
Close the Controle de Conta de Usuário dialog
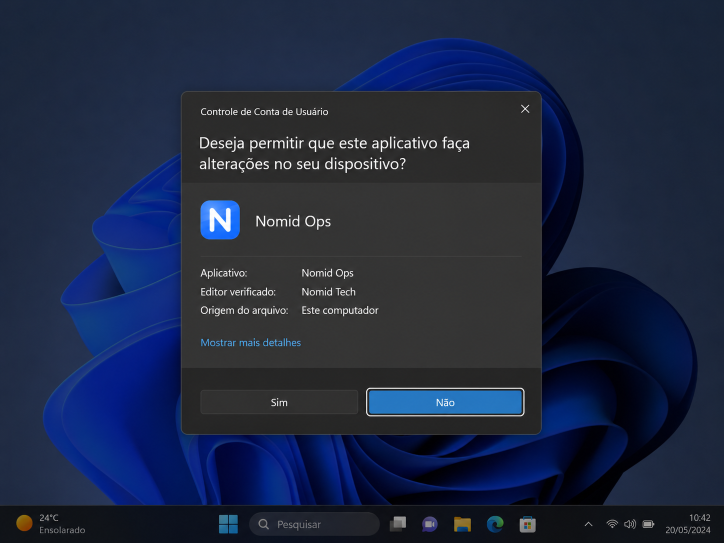(525, 109)
